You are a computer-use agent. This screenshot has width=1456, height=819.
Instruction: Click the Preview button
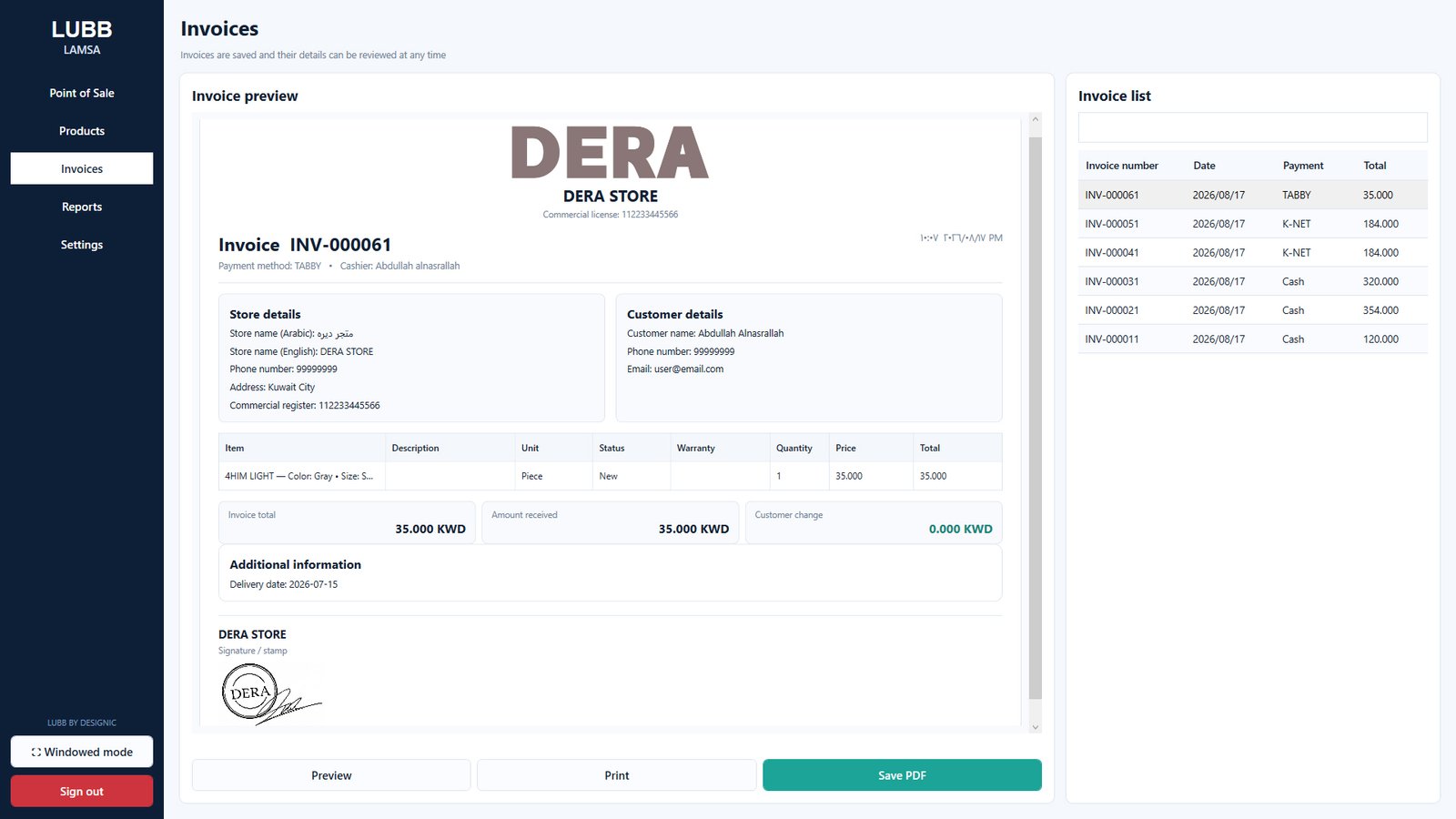pyautogui.click(x=331, y=775)
